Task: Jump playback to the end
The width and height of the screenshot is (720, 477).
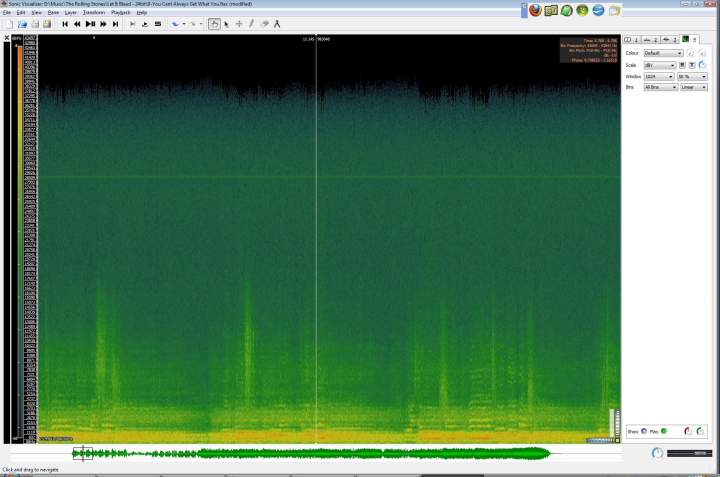Action: 115,24
